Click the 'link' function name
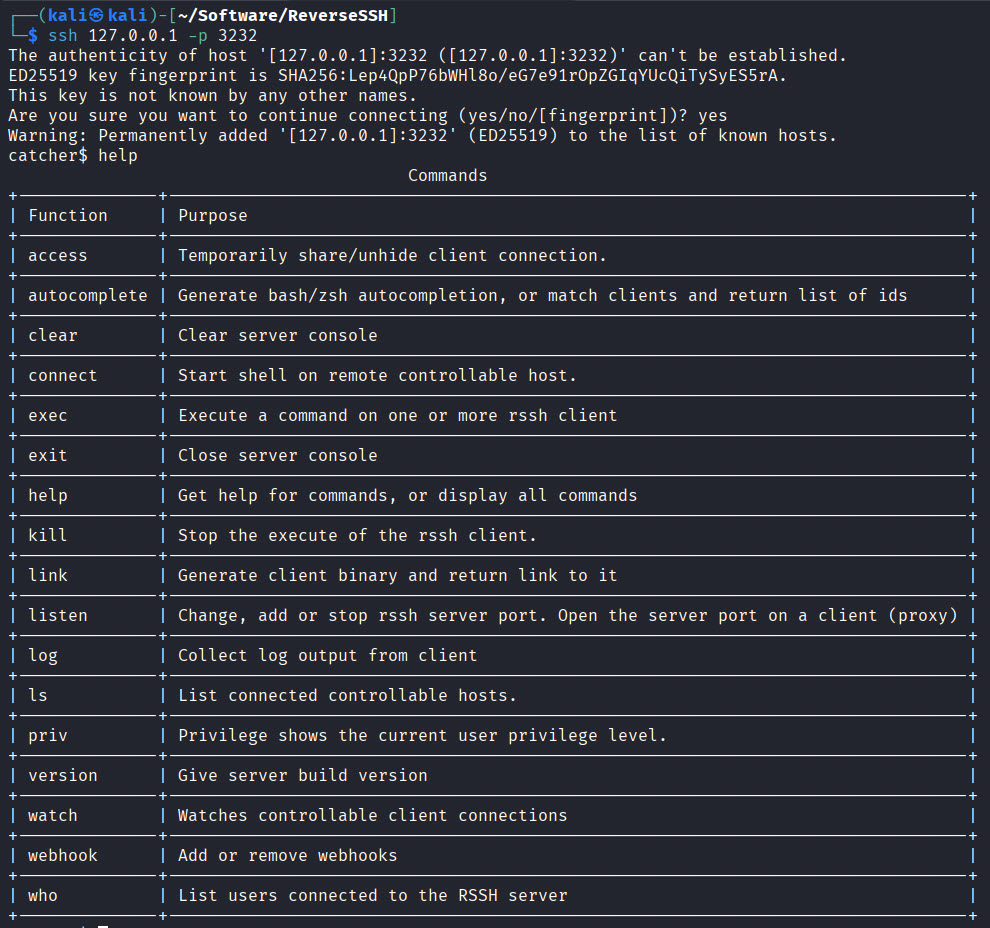Screen dimensions: 990x928 coord(48,575)
